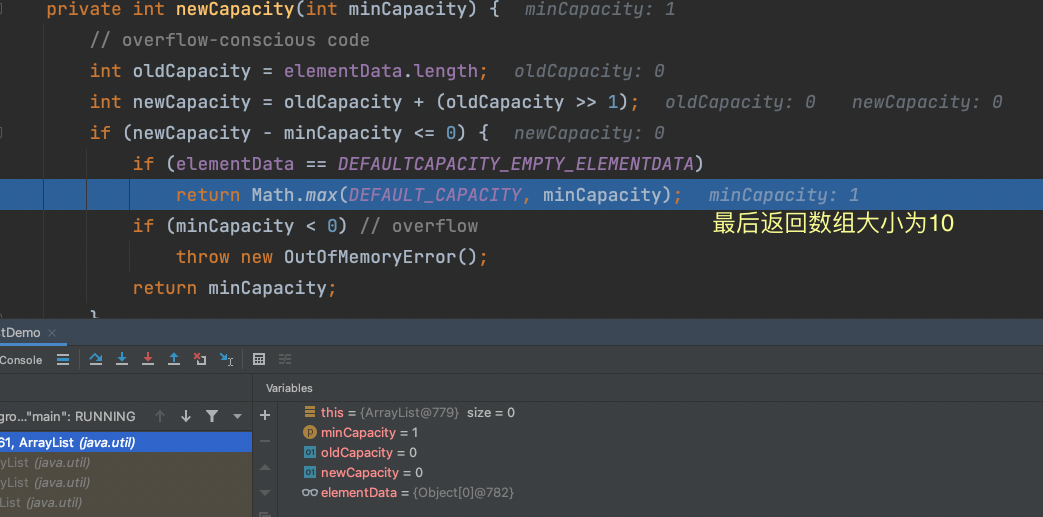Click the 'if (newCapacity - minCapacity <= 0)' line
This screenshot has height=517, width=1043.
coord(289,133)
